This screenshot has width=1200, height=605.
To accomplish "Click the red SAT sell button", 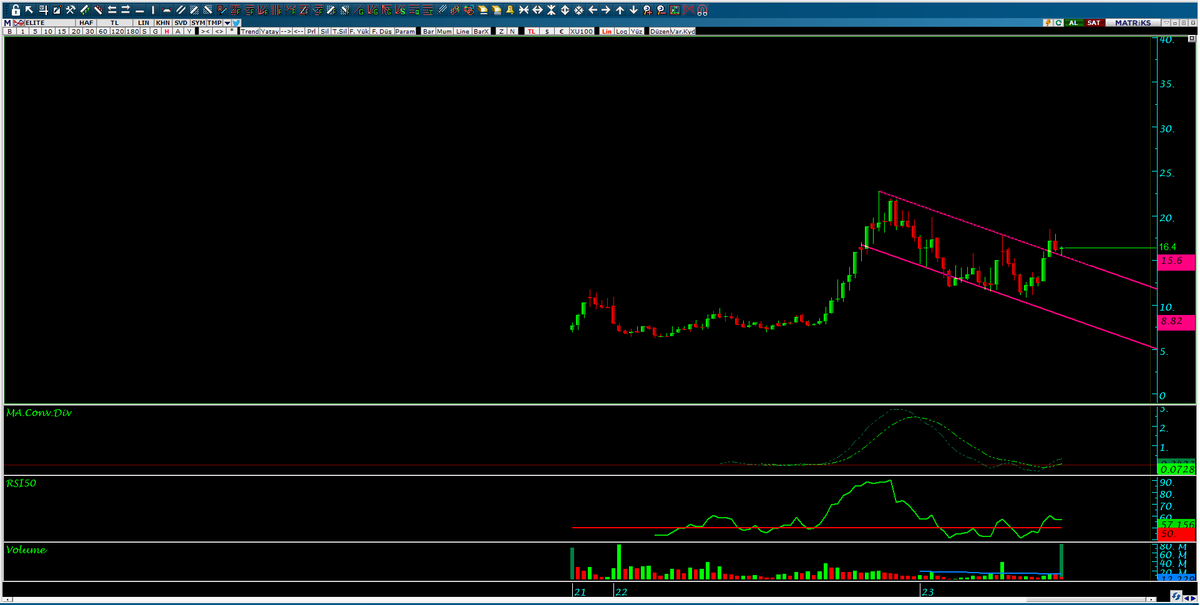I will [x=1094, y=22].
